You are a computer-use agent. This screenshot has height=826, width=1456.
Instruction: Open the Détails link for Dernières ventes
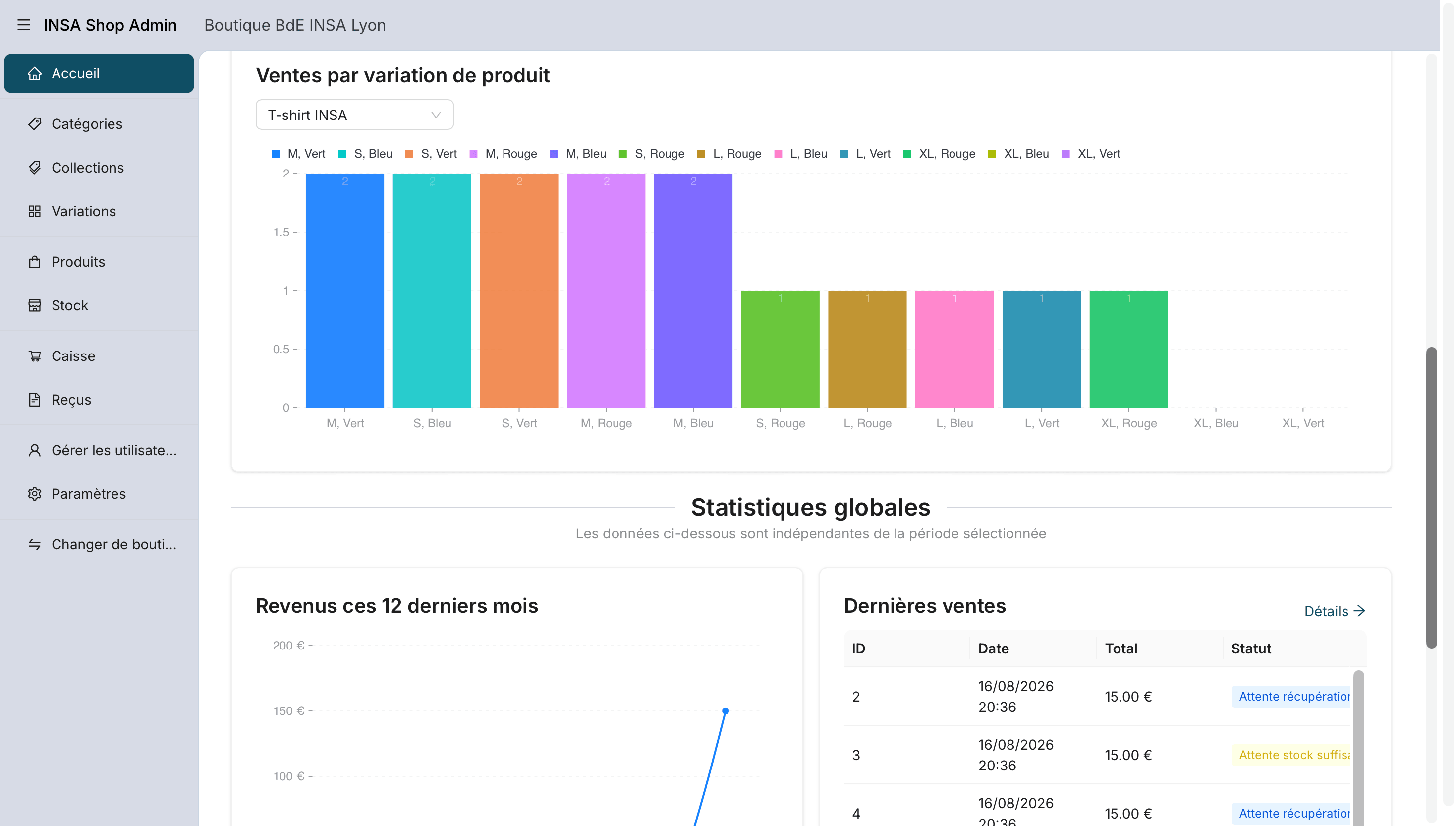[x=1335, y=611]
